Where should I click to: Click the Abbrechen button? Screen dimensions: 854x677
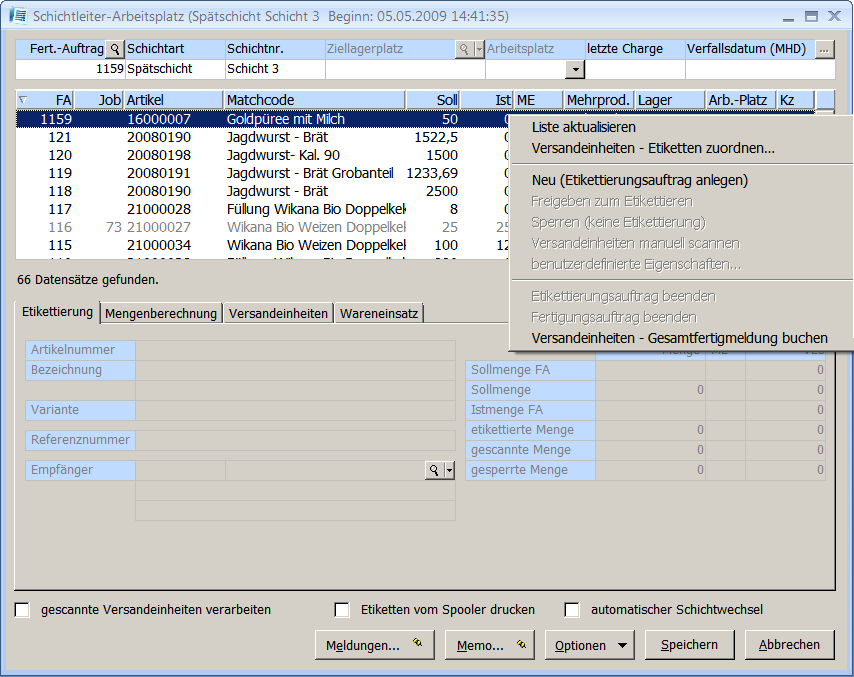[x=789, y=645]
